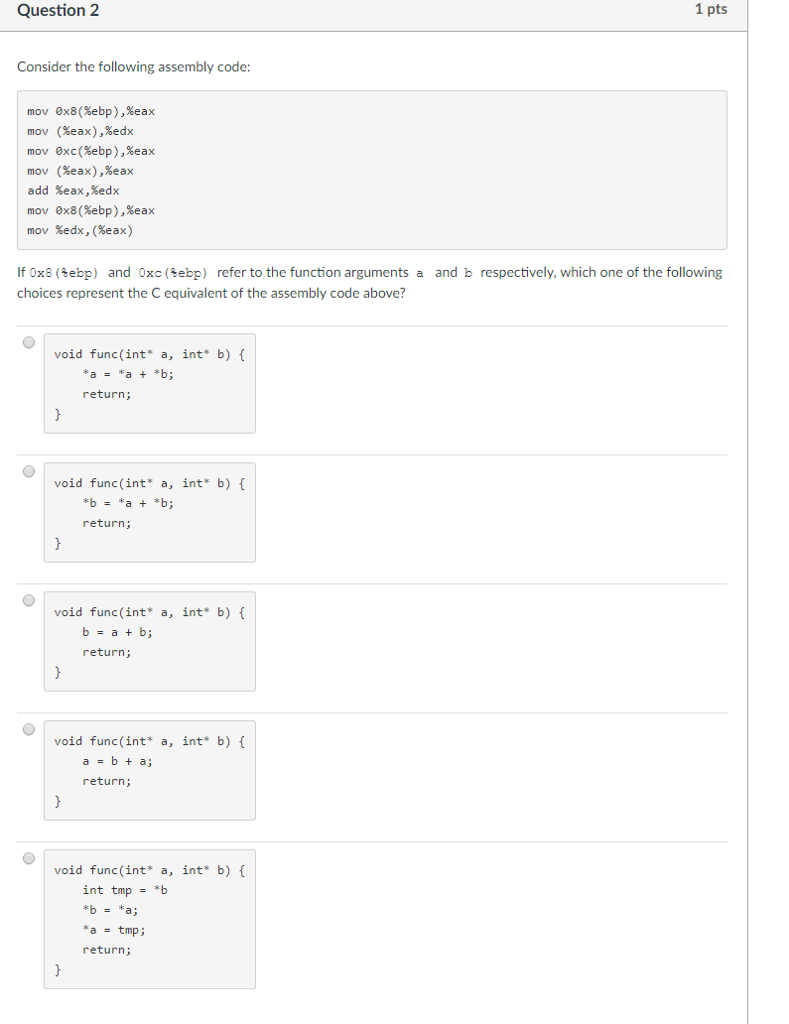
Task: Select the answer with 'b = a + b;'
Action: 29,600
